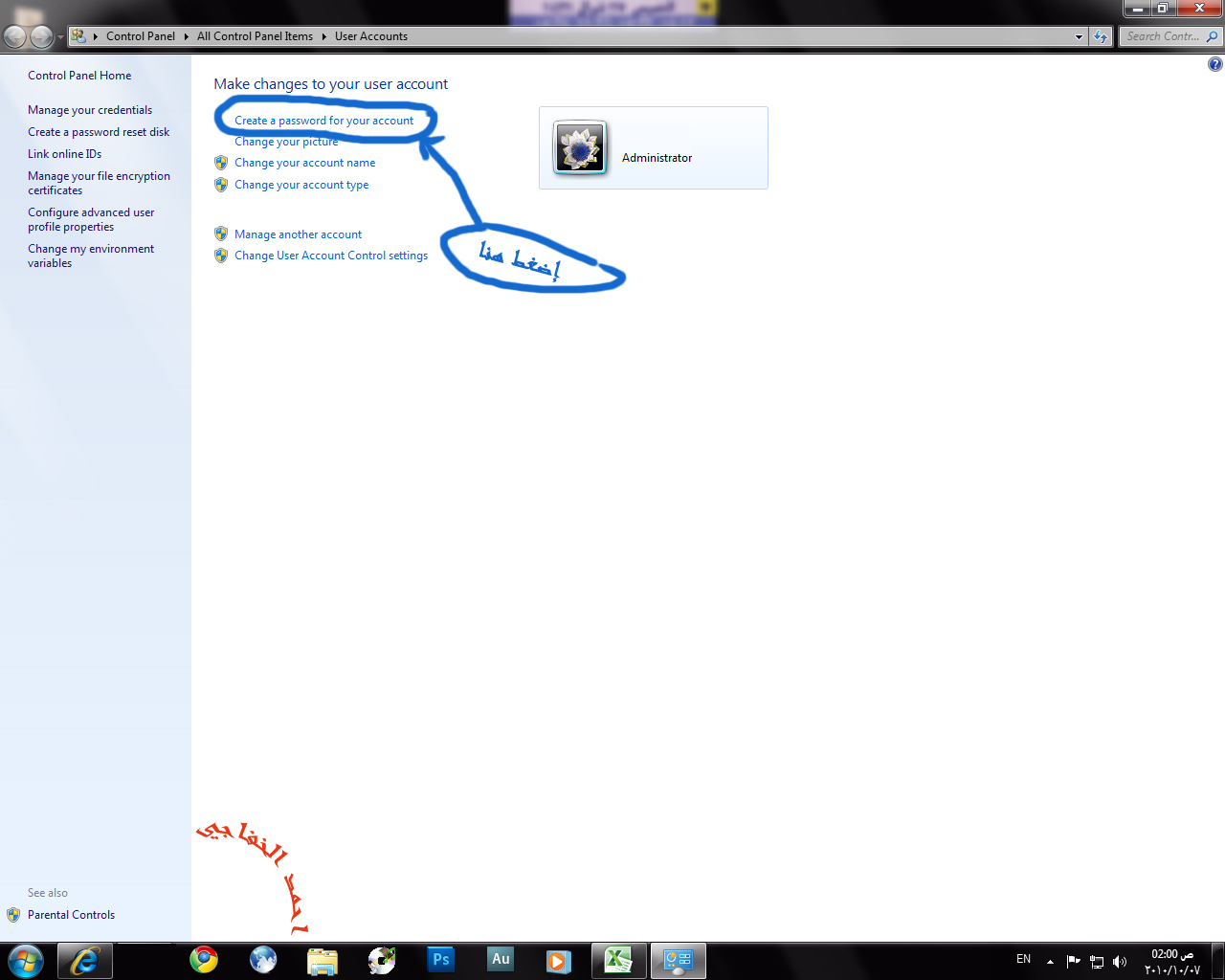Open Internet Explorer from the taskbar
The height and width of the screenshot is (980, 1225).
coord(85,960)
